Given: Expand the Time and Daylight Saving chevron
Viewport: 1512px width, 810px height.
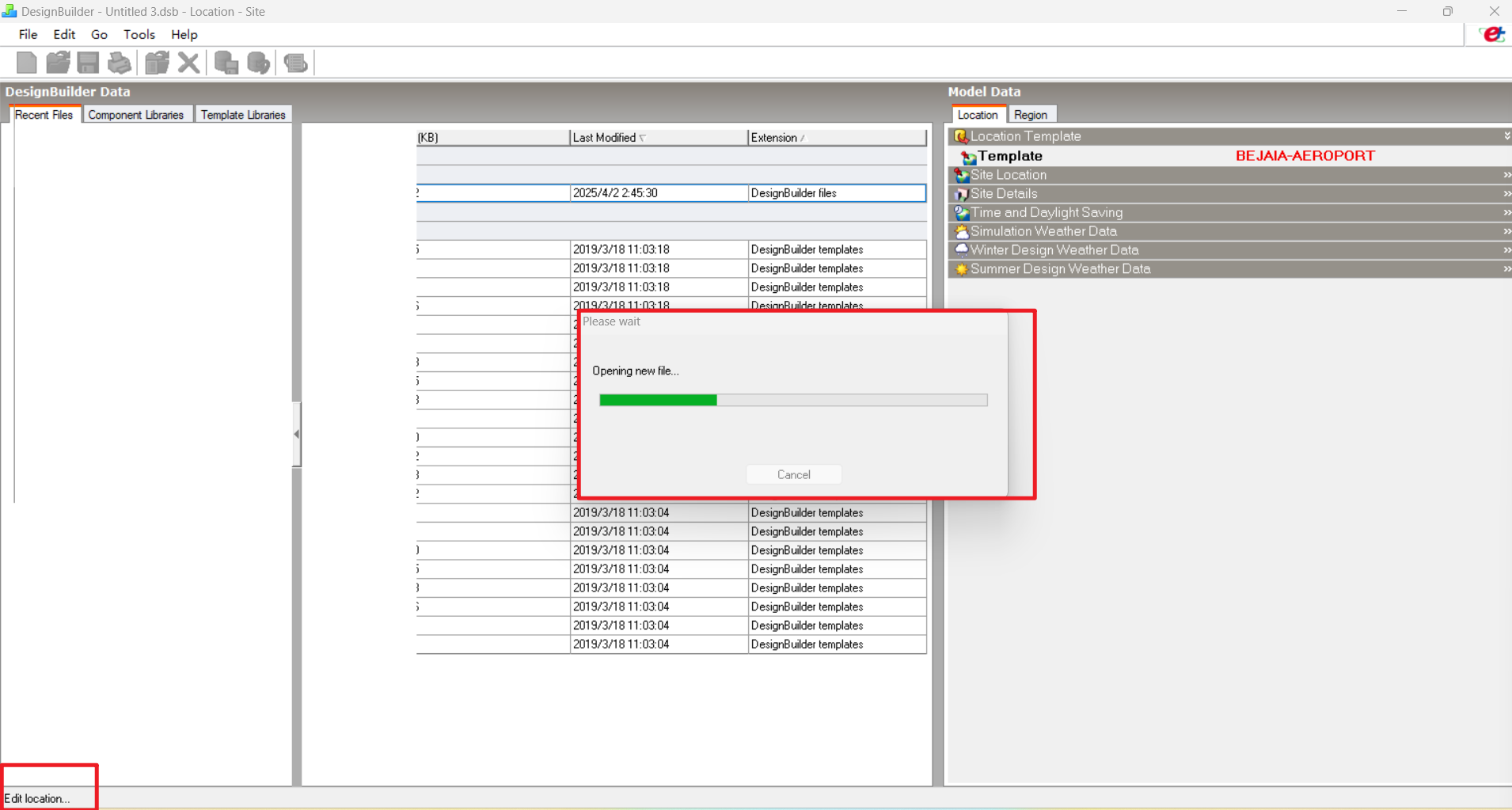Looking at the screenshot, I should pyautogui.click(x=1506, y=212).
